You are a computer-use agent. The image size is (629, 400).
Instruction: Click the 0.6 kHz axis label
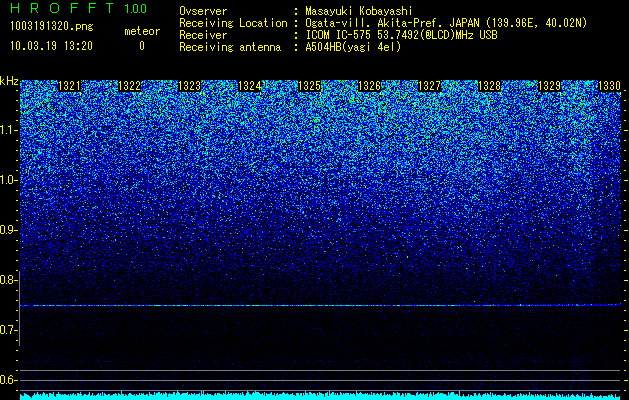pos(8,380)
